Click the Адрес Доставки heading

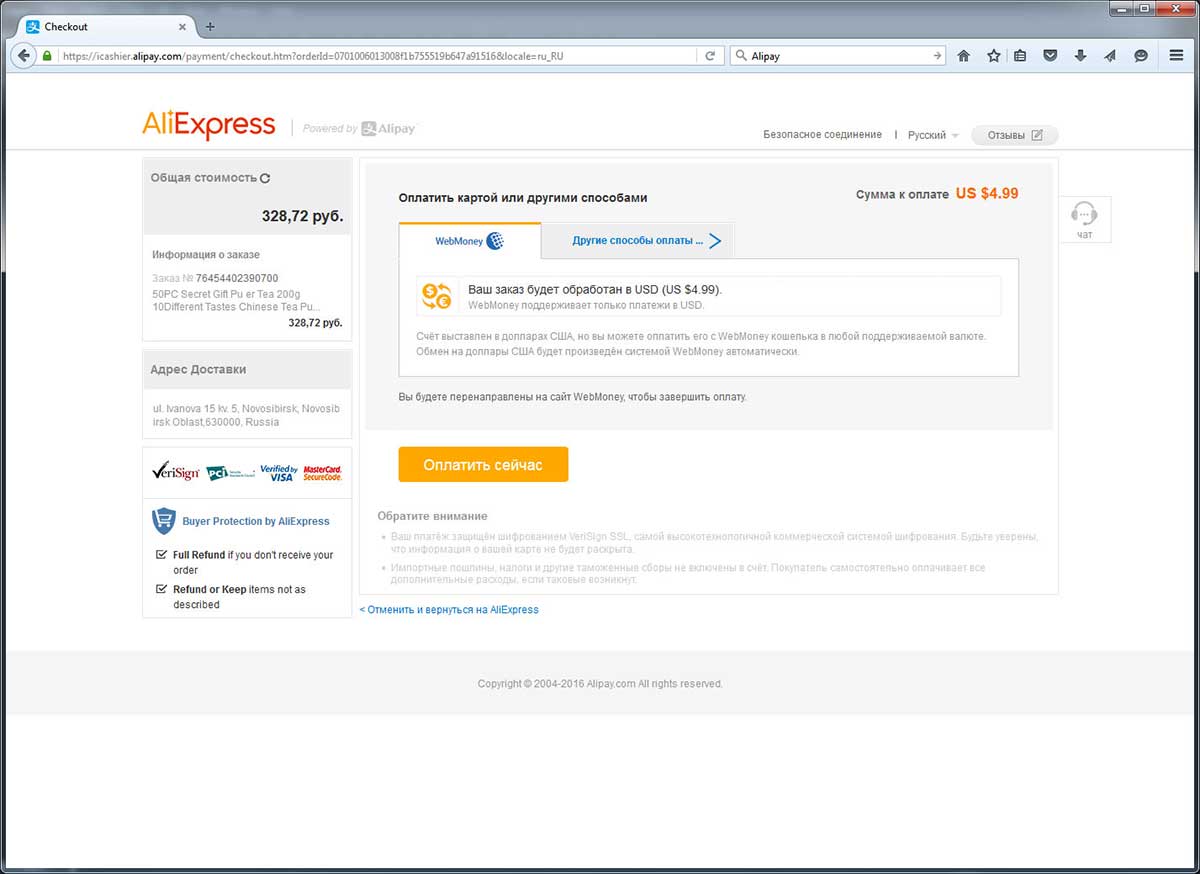(x=198, y=369)
